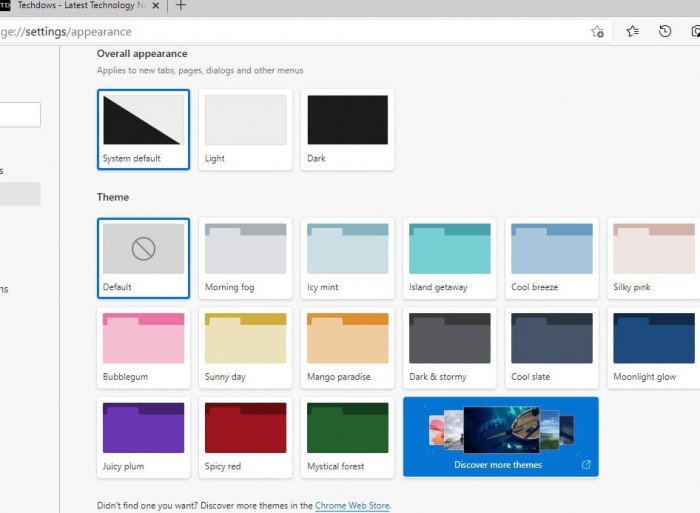Choose the Bubblegum theme
The width and height of the screenshot is (700, 513).
click(143, 347)
